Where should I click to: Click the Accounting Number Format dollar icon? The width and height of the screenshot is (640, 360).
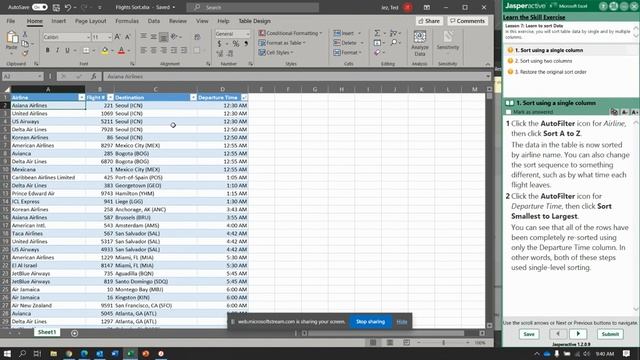220,44
